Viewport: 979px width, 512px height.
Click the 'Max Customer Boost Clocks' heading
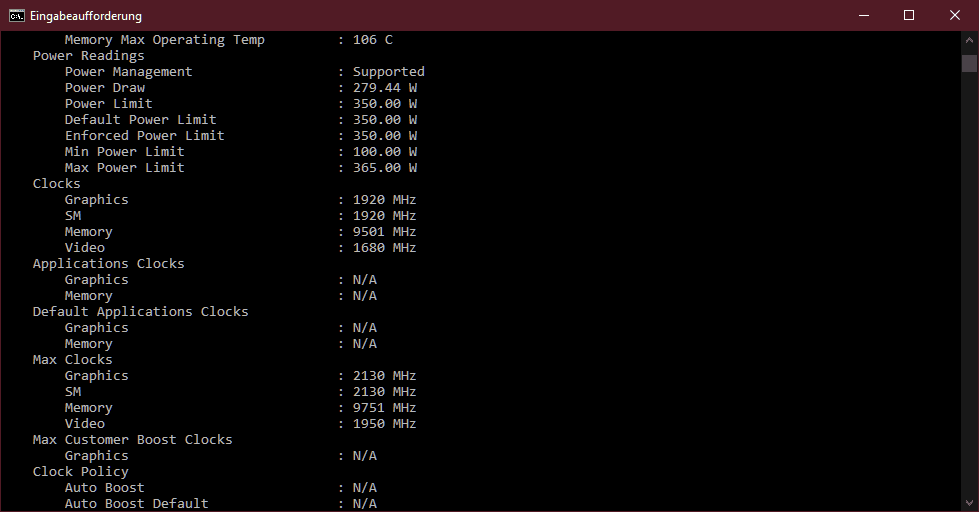(132, 440)
